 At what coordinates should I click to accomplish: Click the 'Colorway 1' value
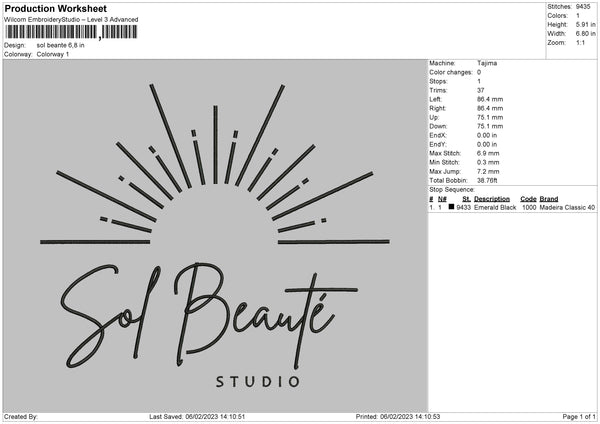coord(53,54)
